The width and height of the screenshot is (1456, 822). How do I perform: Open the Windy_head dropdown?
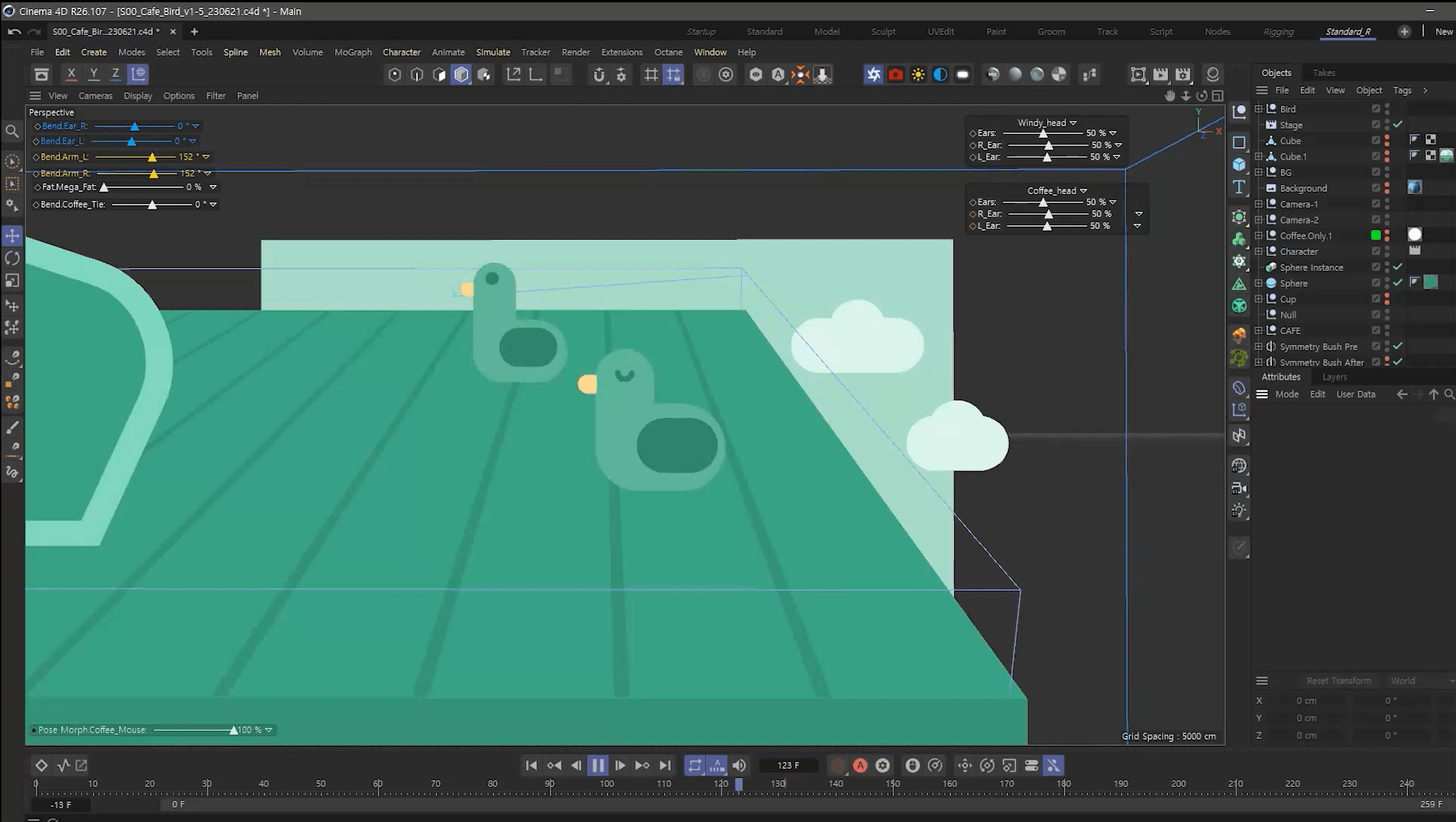coord(1073,123)
